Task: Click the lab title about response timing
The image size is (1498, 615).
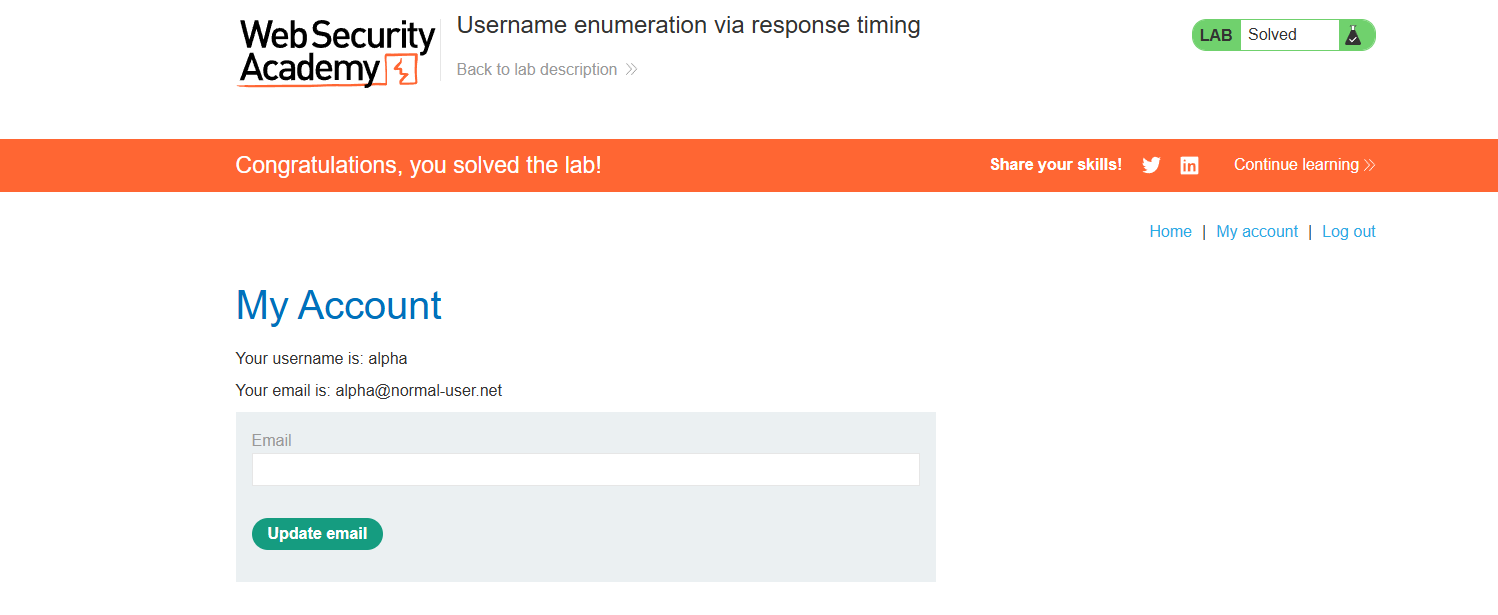Action: point(688,26)
